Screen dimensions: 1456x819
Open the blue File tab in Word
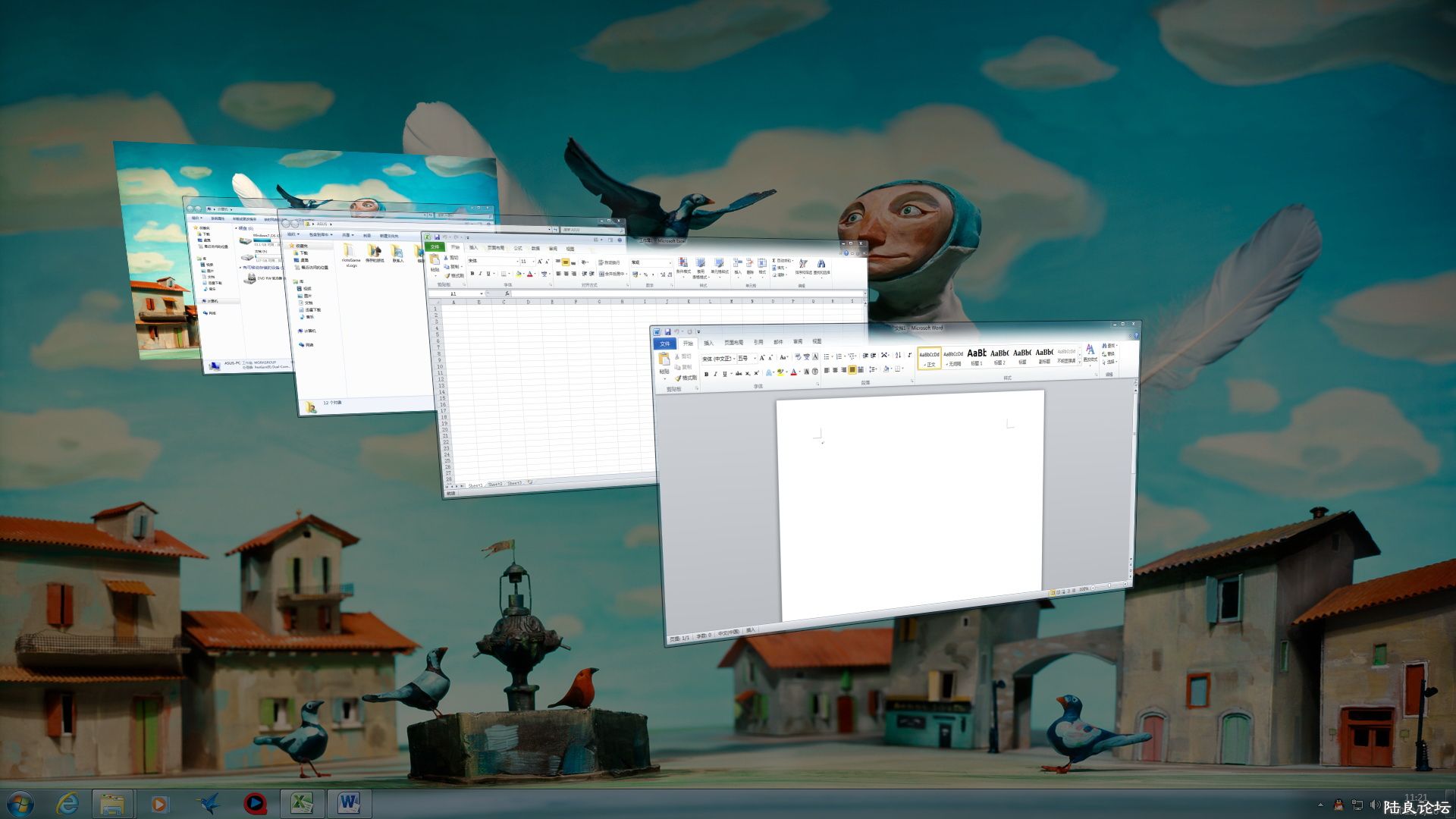click(665, 344)
